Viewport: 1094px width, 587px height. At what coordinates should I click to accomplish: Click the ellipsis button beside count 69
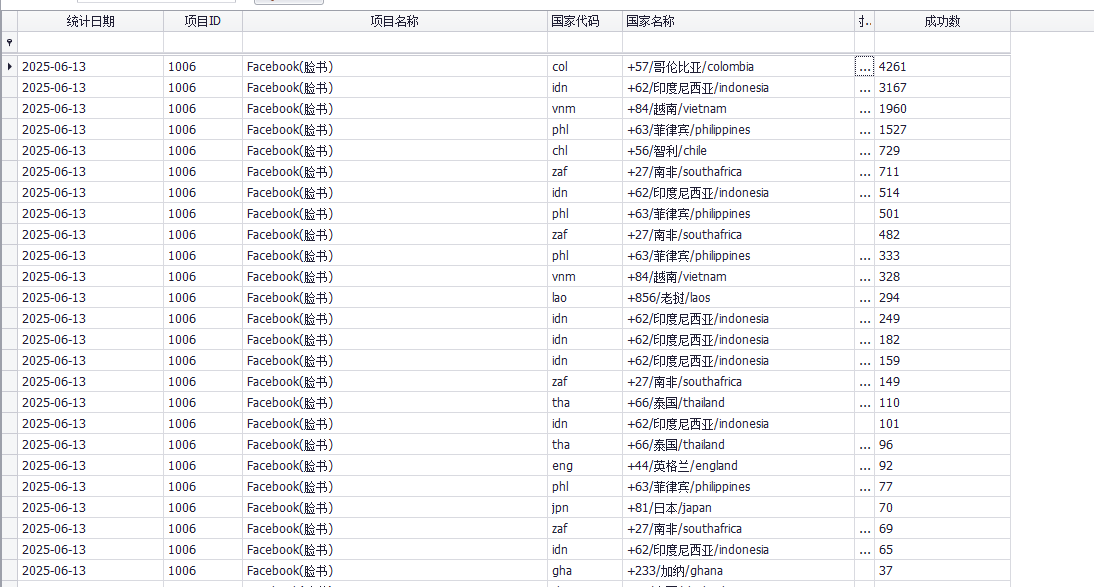pyautogui.click(x=864, y=528)
